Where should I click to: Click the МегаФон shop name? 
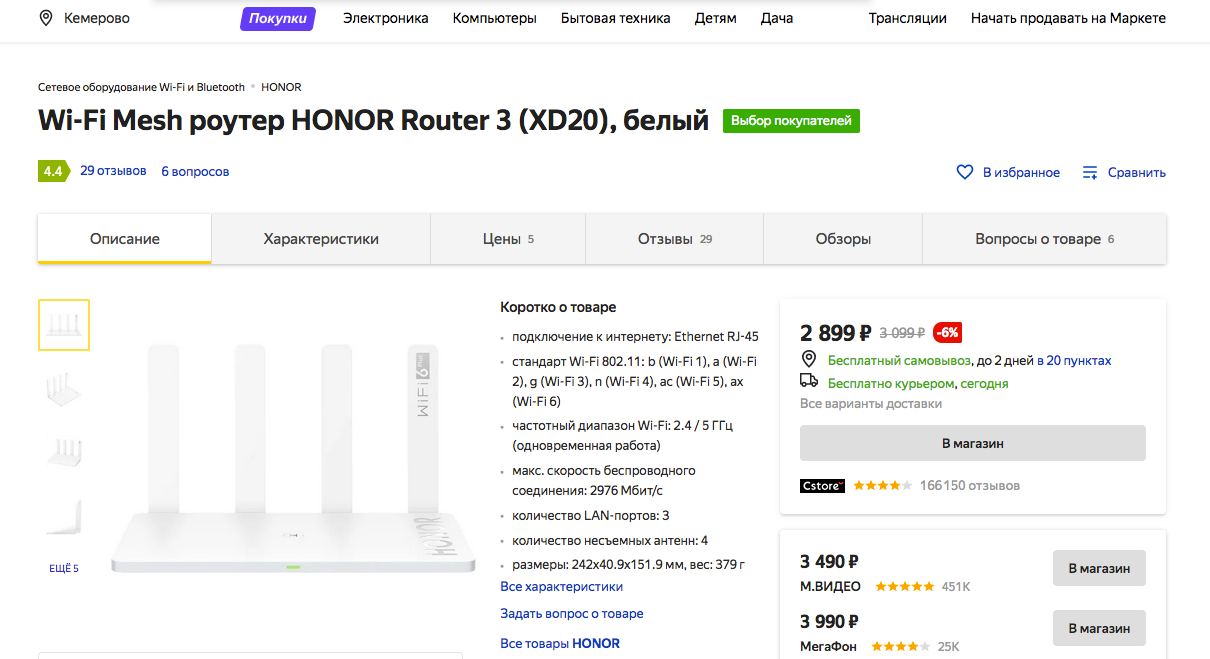pos(828,647)
